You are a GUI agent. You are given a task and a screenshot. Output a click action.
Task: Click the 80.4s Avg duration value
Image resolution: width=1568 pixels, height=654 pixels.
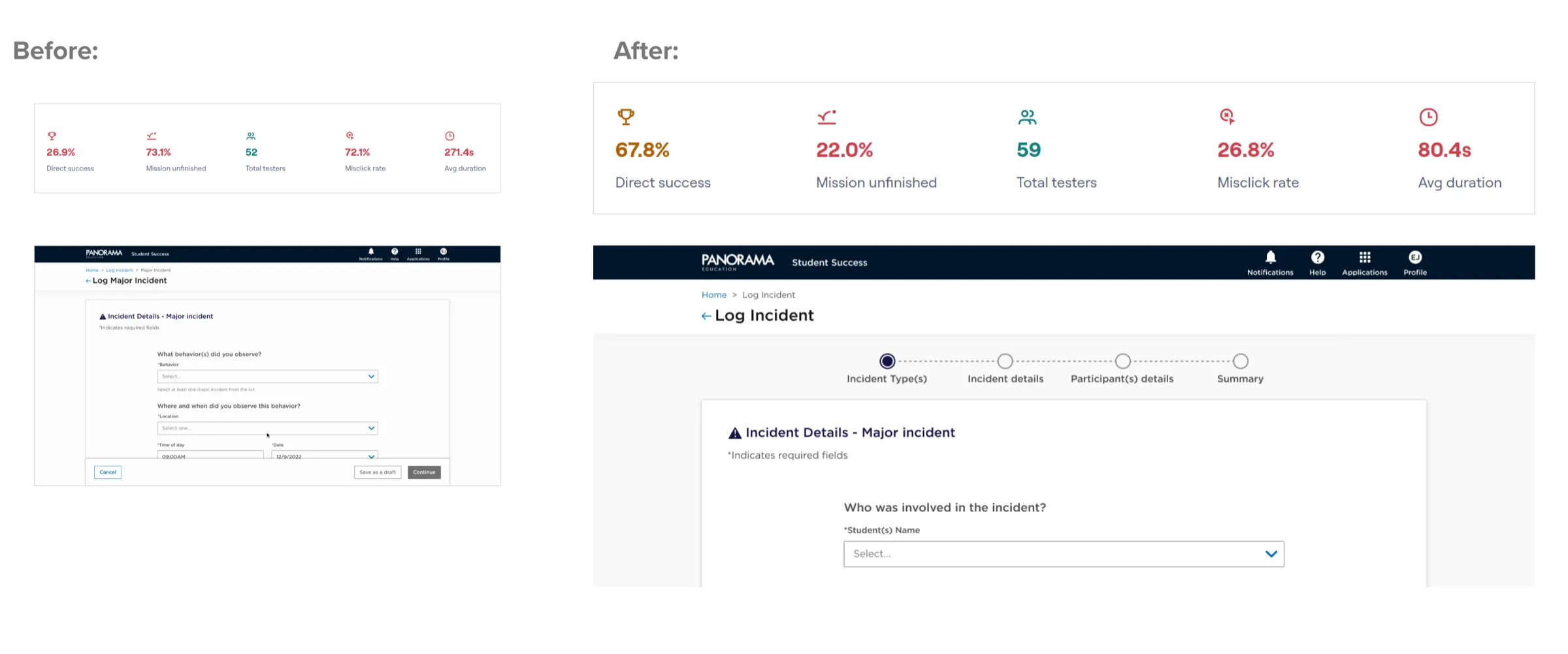coord(1444,150)
